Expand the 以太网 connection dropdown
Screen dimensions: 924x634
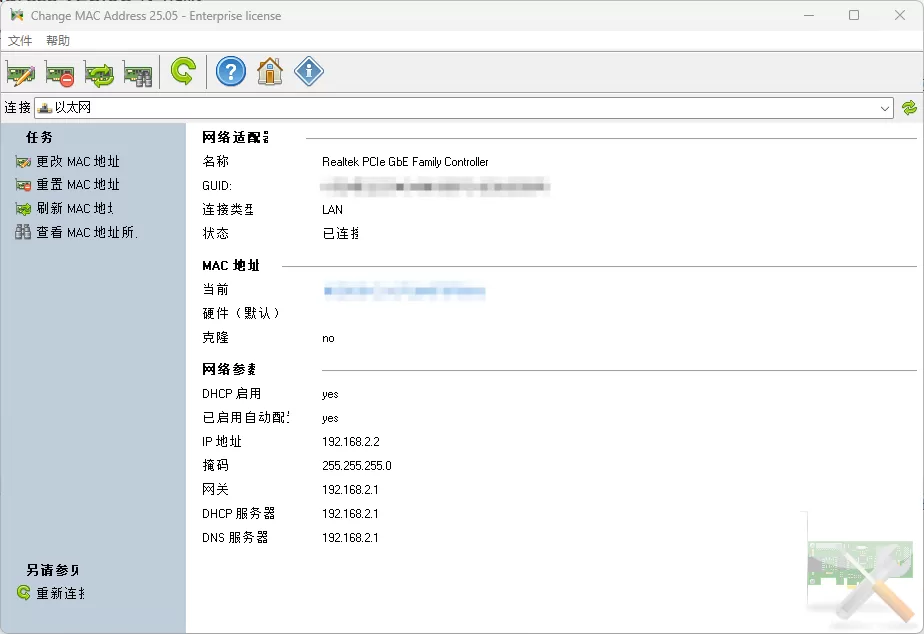[x=883, y=107]
